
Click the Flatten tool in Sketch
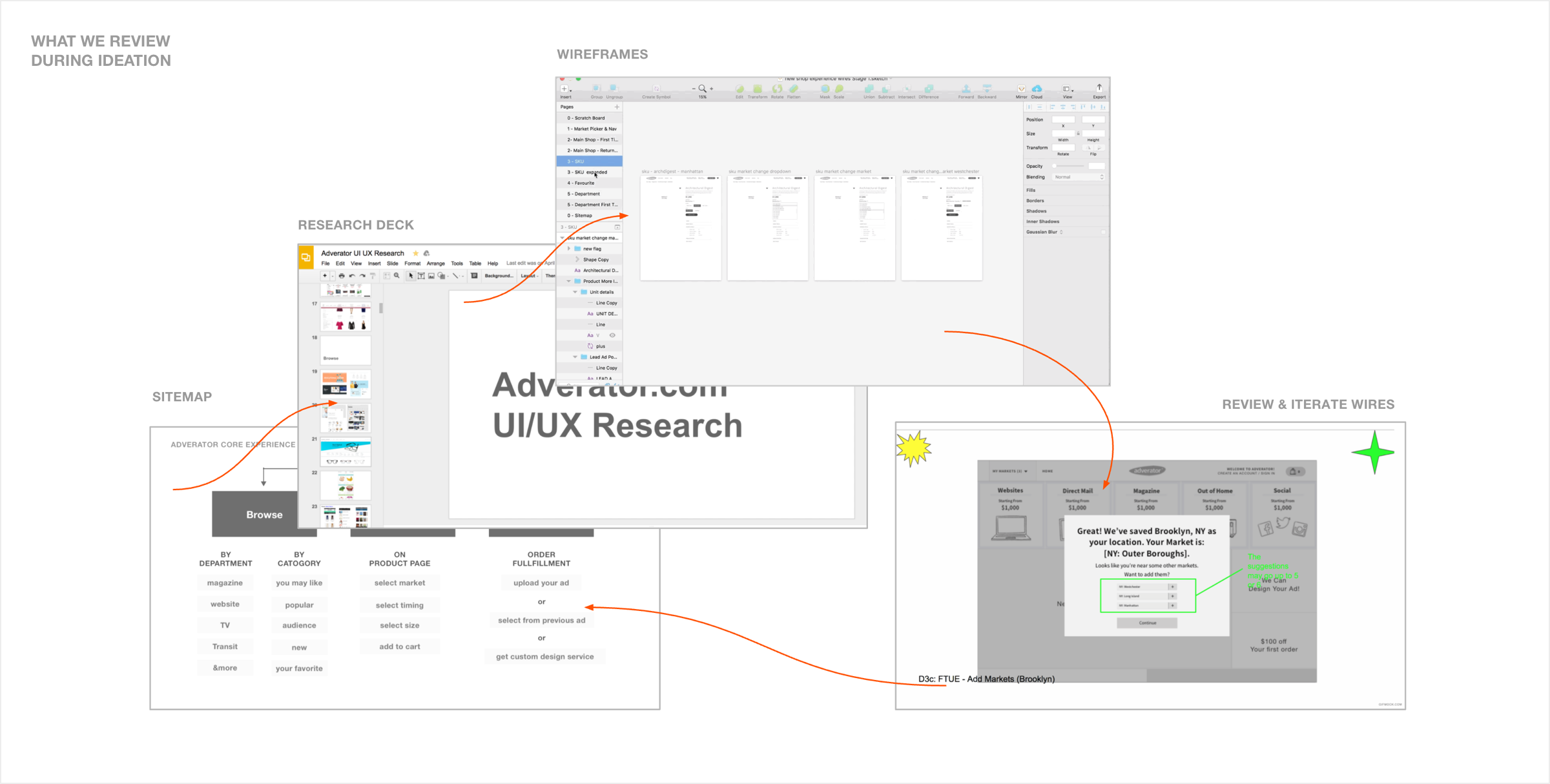point(794,89)
